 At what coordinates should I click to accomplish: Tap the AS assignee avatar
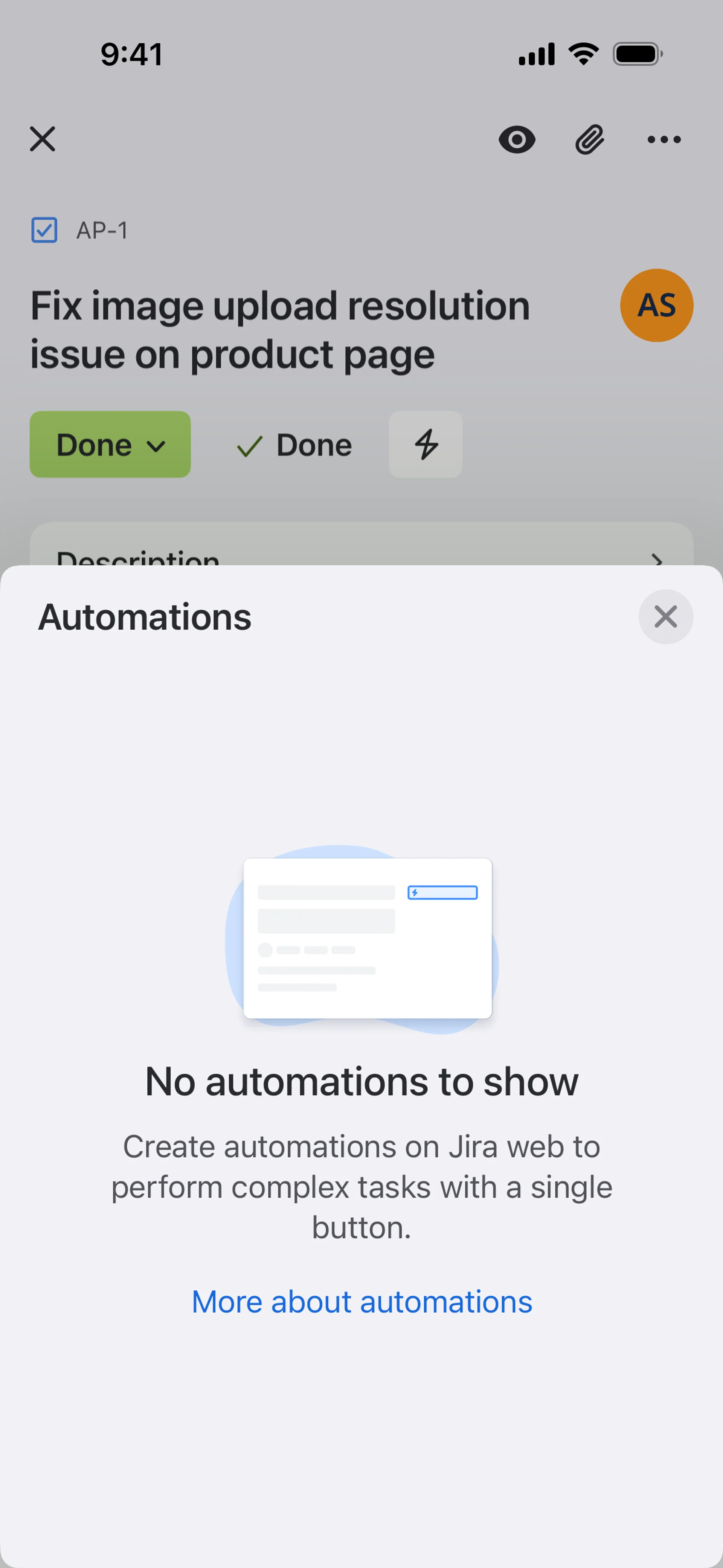657,305
